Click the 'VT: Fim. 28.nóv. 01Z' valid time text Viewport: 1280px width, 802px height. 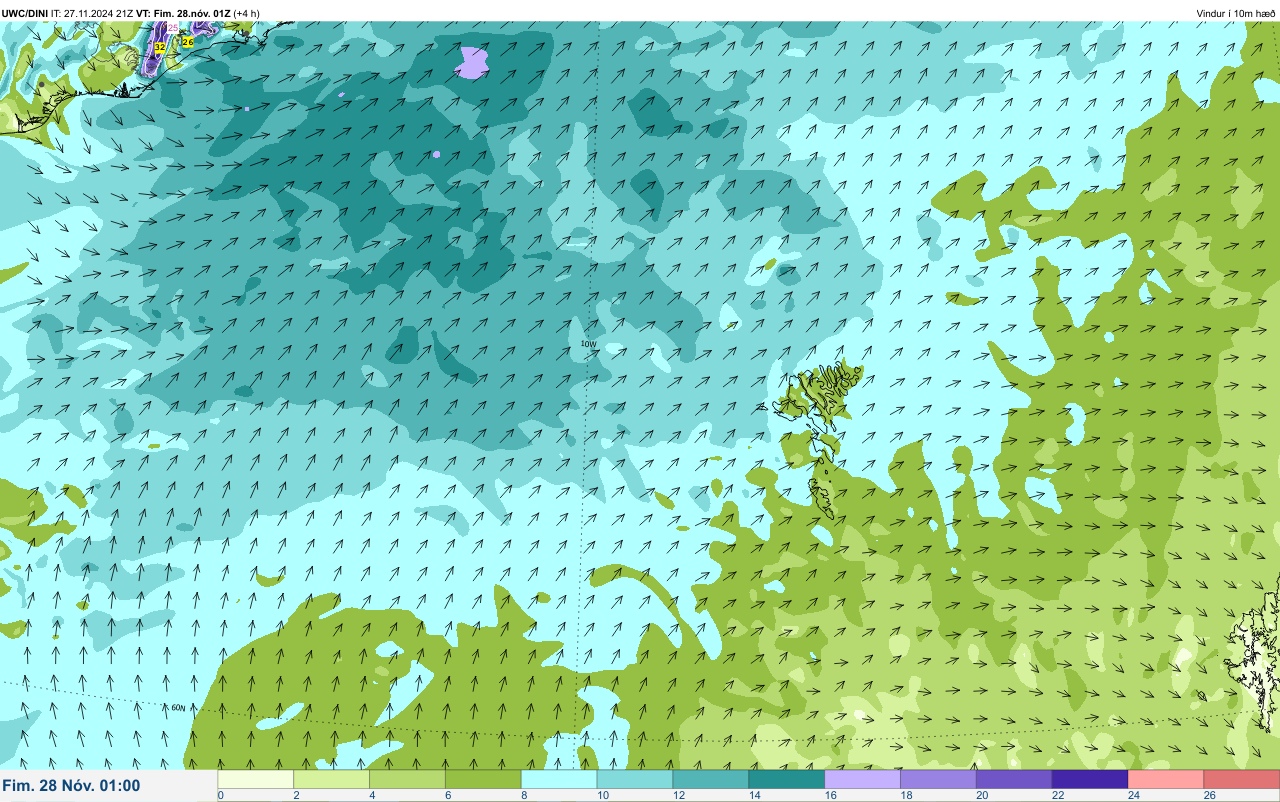tap(184, 13)
